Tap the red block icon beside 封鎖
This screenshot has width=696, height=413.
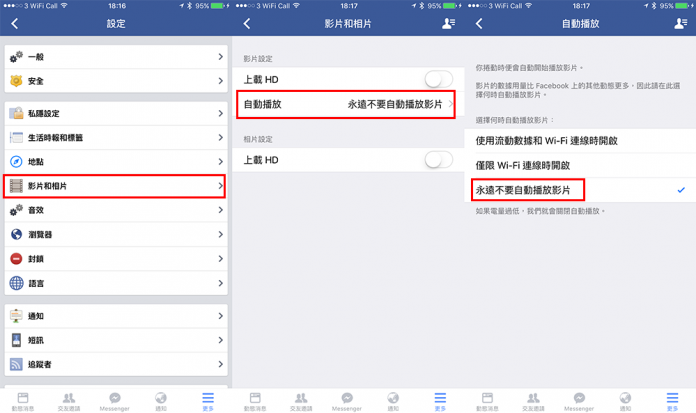[16, 258]
